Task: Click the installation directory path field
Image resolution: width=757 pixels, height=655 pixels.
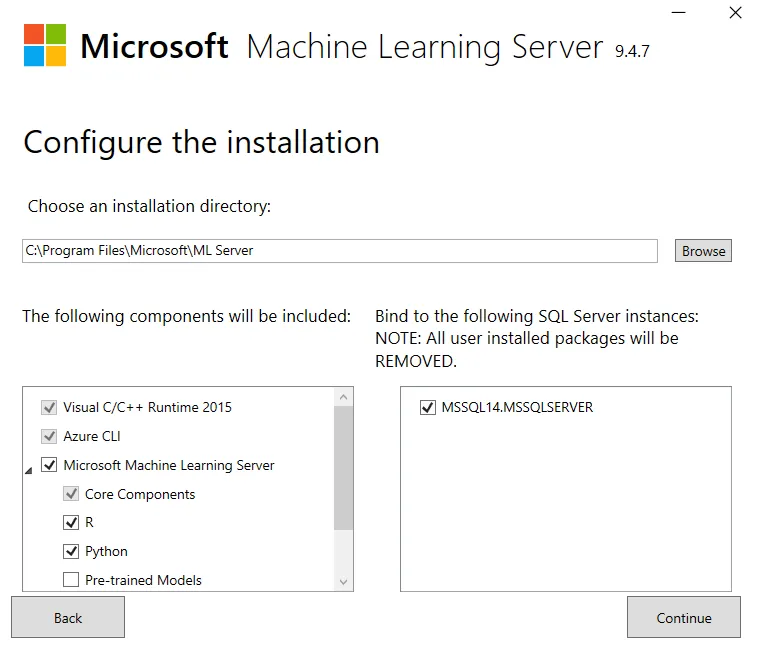Action: (x=340, y=251)
